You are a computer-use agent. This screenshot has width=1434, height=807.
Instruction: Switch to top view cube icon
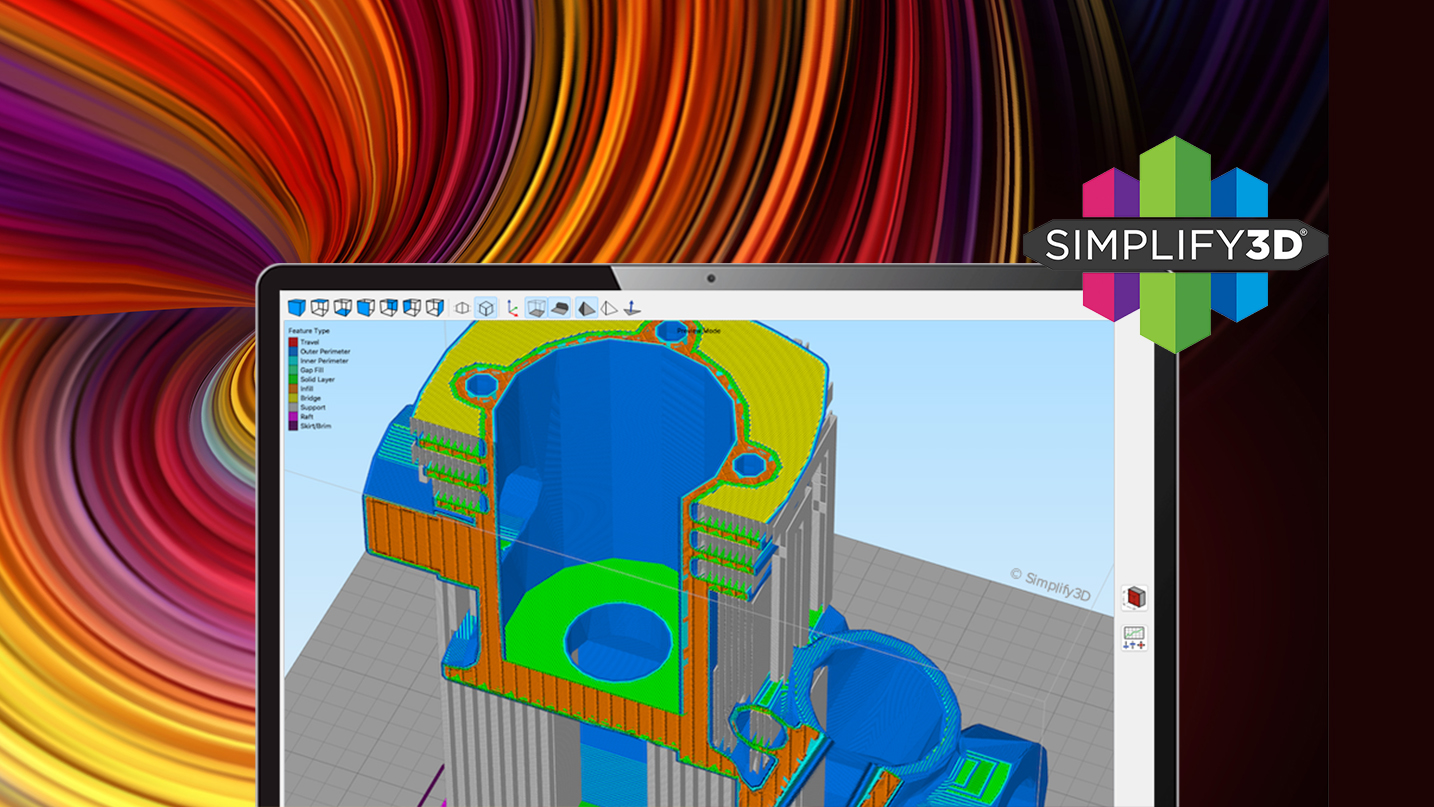coord(320,308)
